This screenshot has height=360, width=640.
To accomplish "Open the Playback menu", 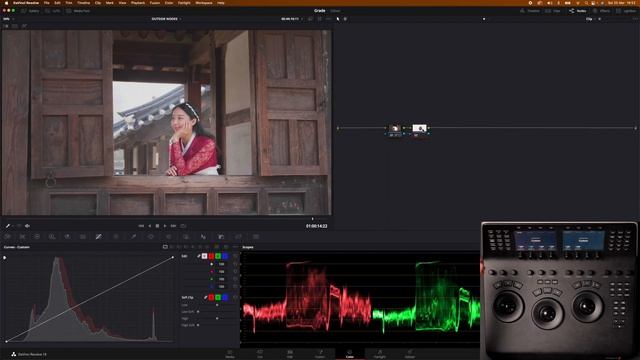I will (x=138, y=3).
